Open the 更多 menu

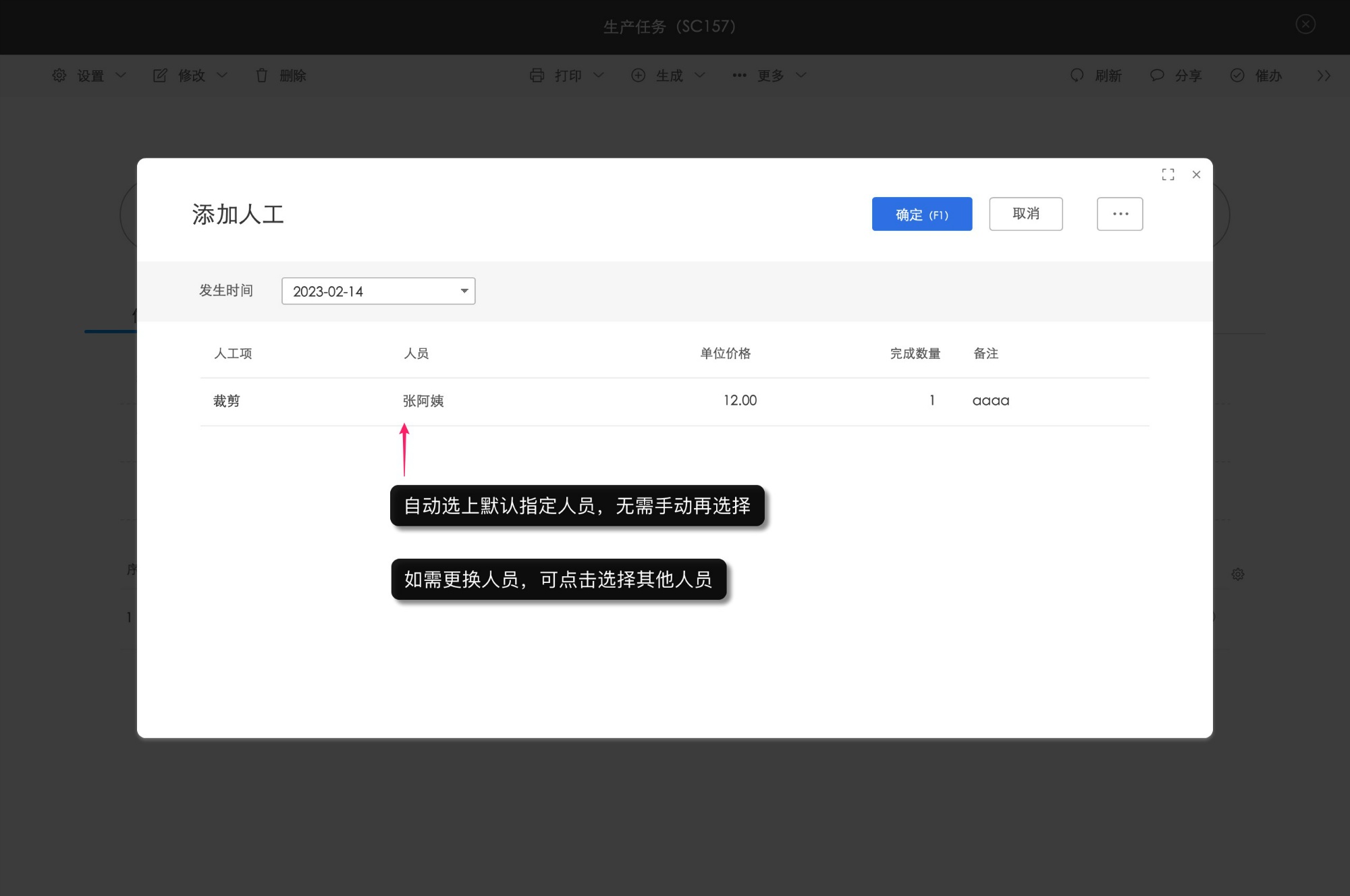point(772,76)
